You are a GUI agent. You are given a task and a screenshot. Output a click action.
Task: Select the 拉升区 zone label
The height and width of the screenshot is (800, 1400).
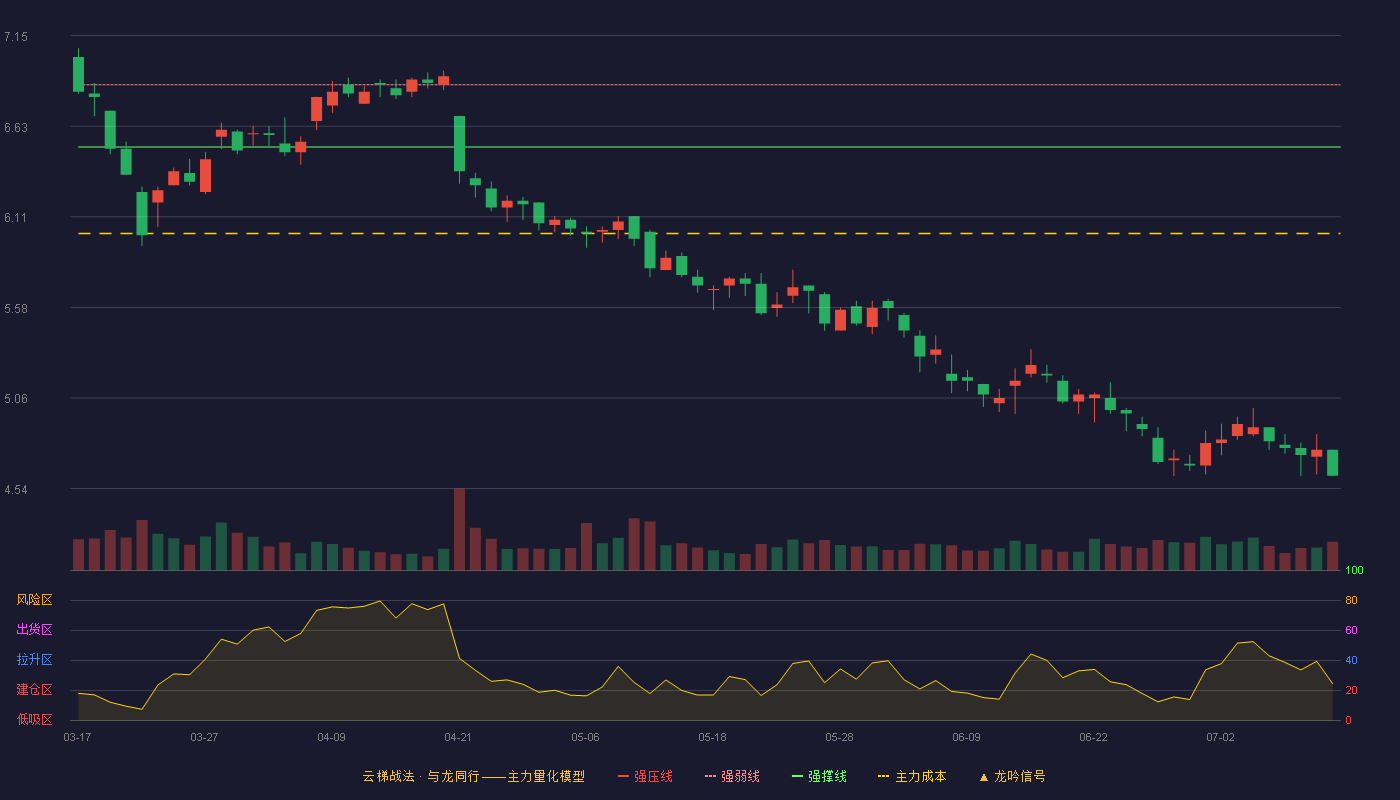coord(34,660)
